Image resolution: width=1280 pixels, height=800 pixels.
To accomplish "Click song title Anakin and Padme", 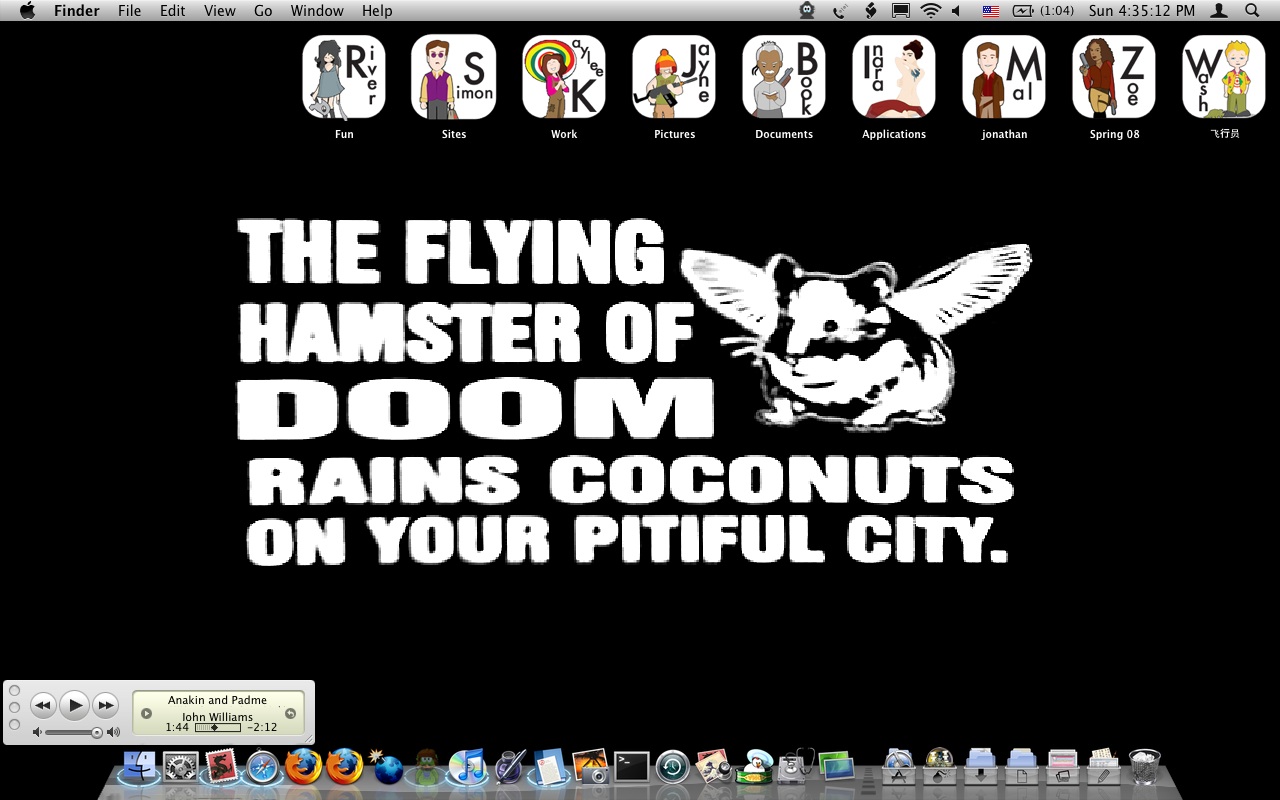I will tap(217, 700).
